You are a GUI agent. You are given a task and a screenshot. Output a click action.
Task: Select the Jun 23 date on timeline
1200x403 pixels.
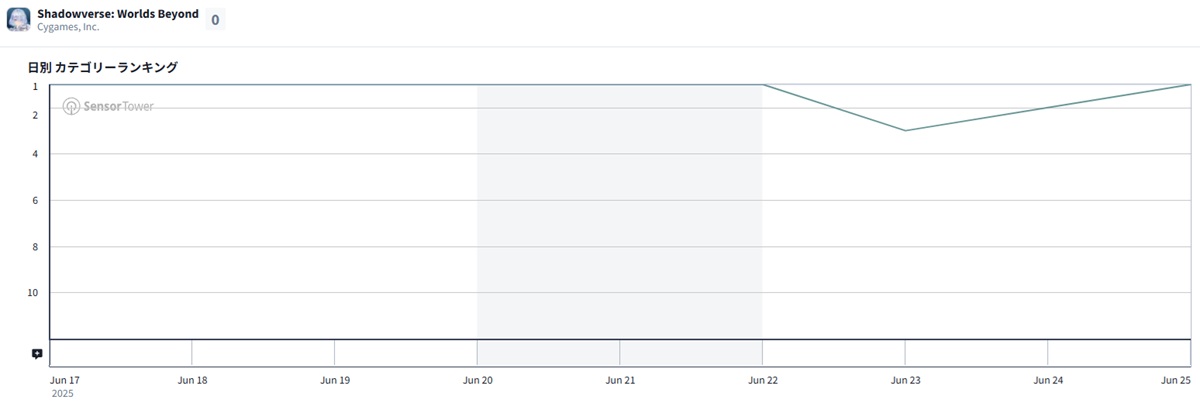[x=905, y=380]
